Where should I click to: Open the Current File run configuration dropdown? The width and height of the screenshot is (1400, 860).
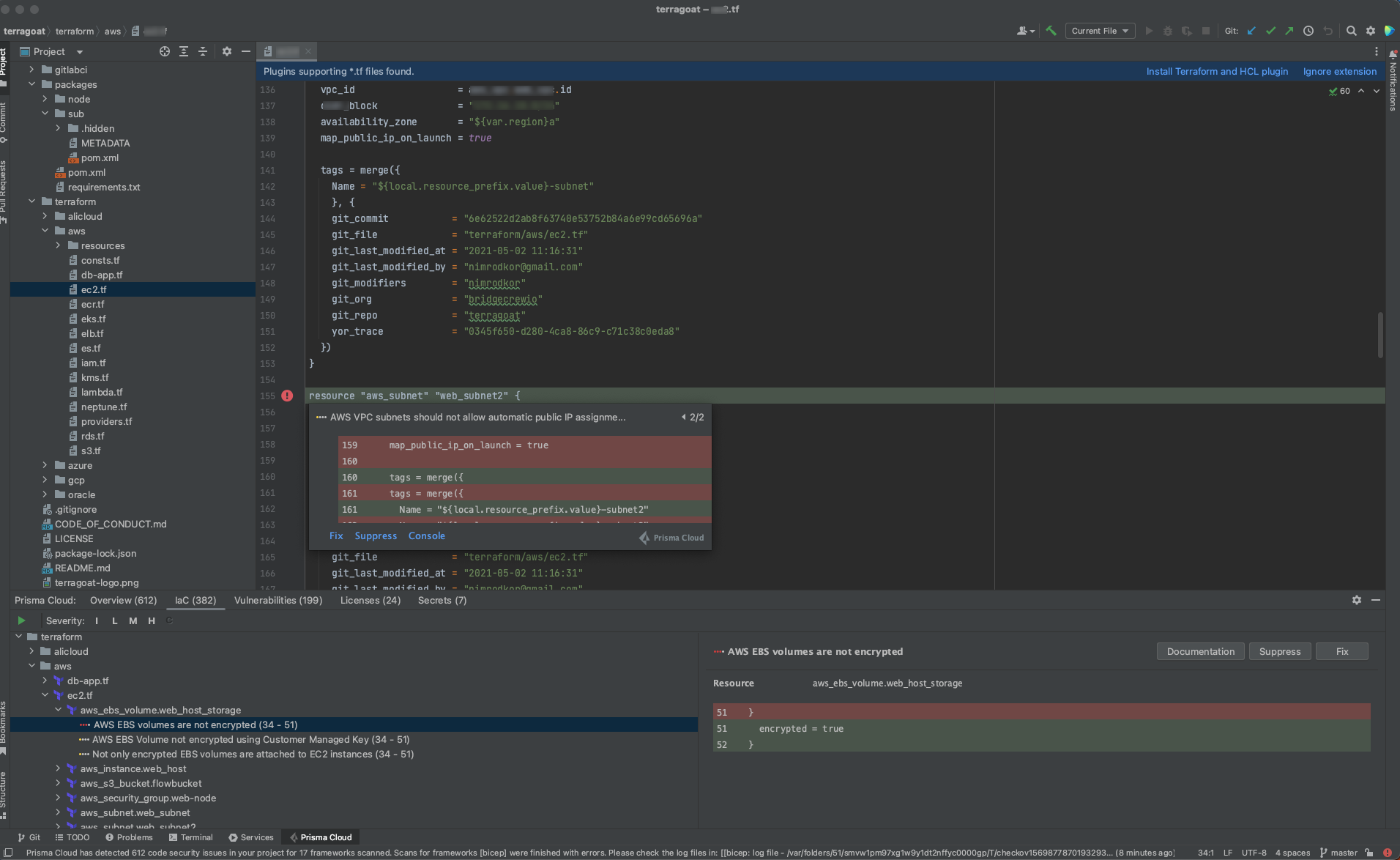pos(1100,31)
